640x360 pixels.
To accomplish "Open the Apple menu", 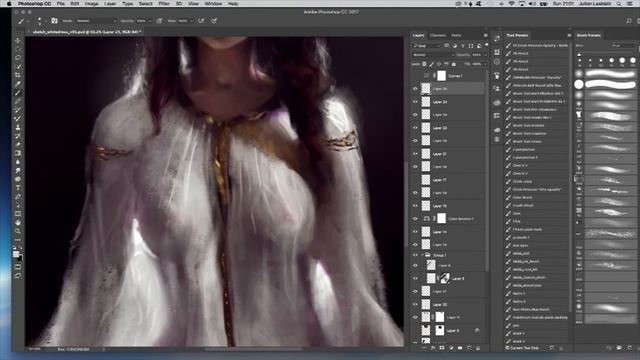I will click(9, 4).
